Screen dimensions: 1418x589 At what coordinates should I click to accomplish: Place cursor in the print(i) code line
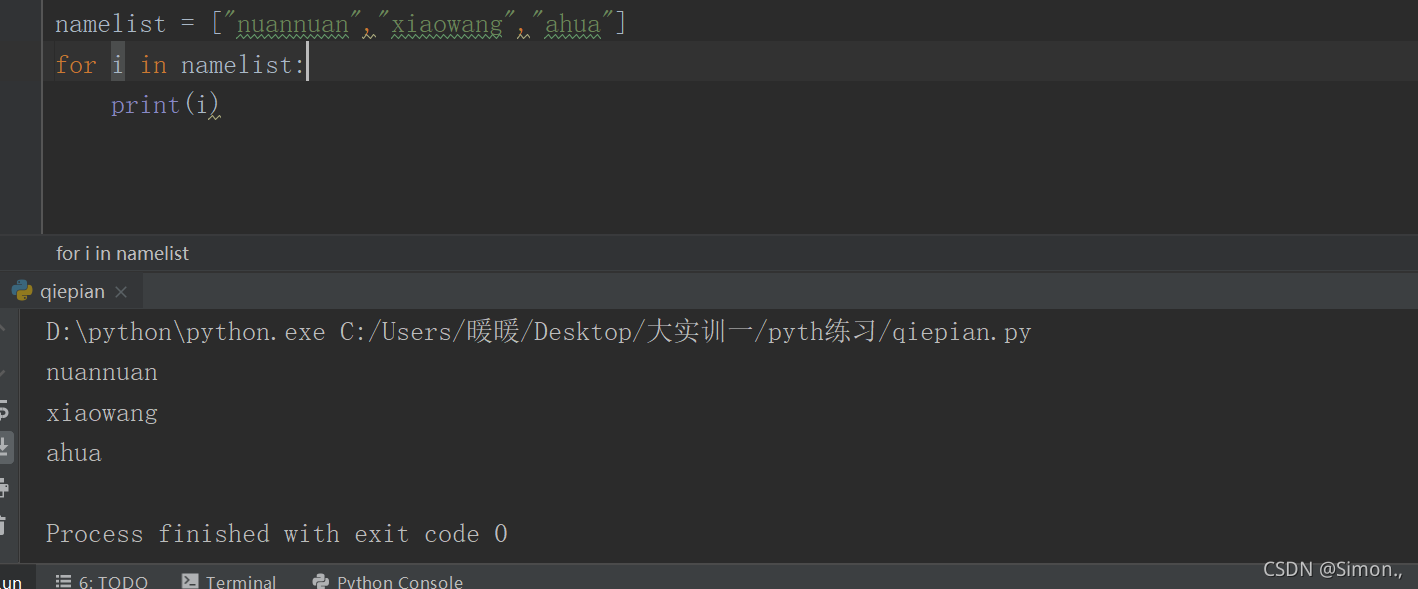164,105
